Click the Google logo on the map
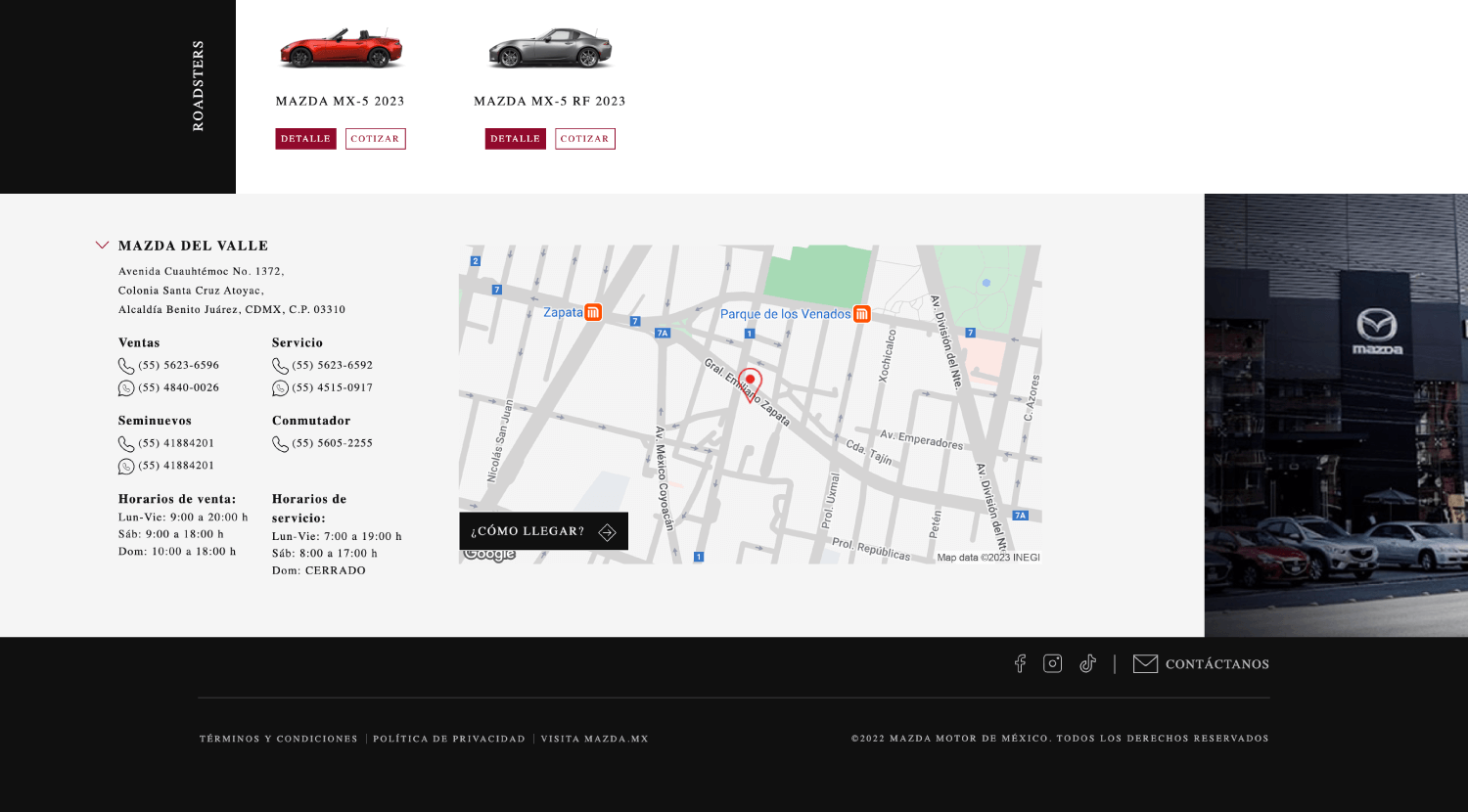 [x=489, y=555]
